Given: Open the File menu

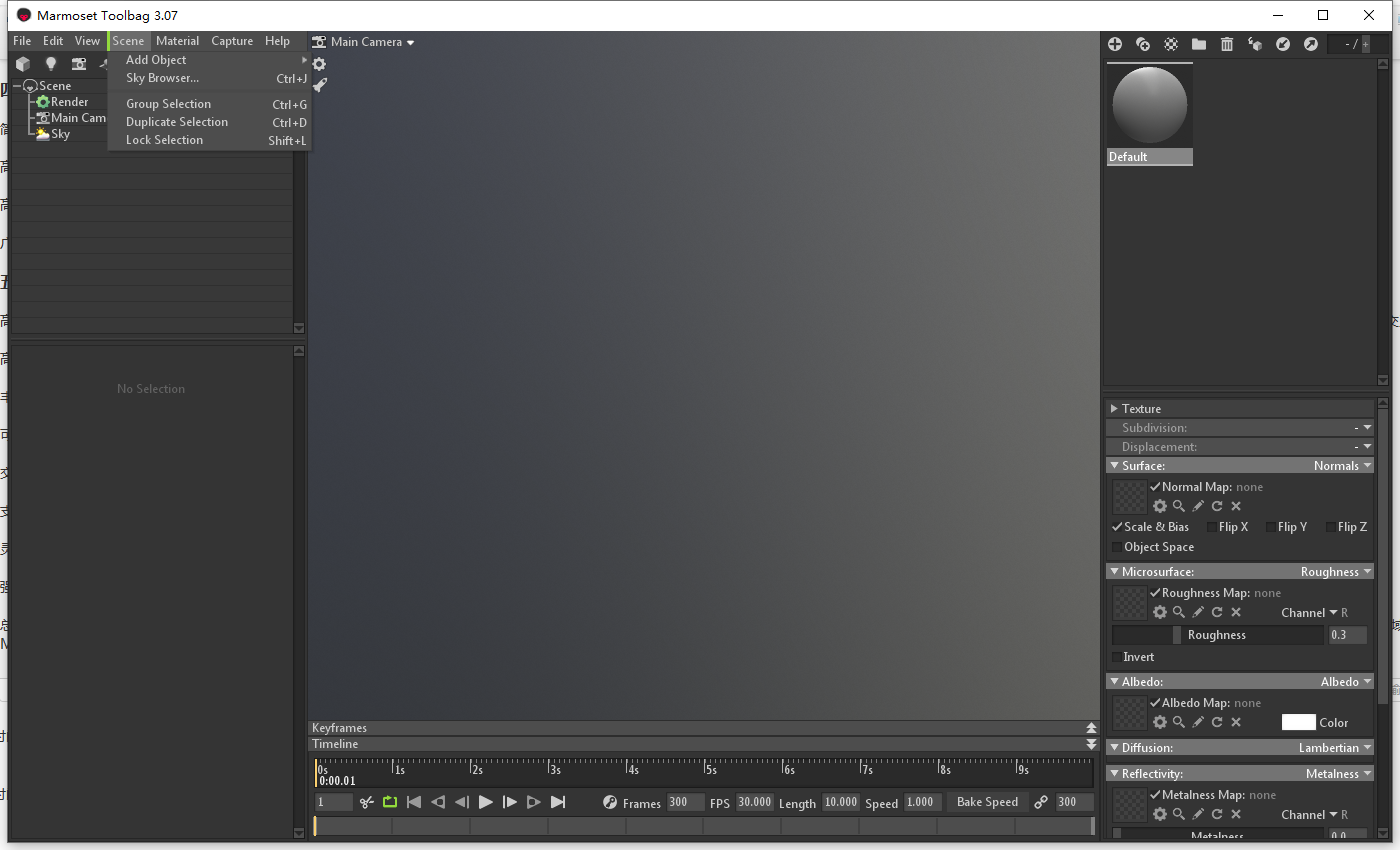Looking at the screenshot, I should 22,41.
